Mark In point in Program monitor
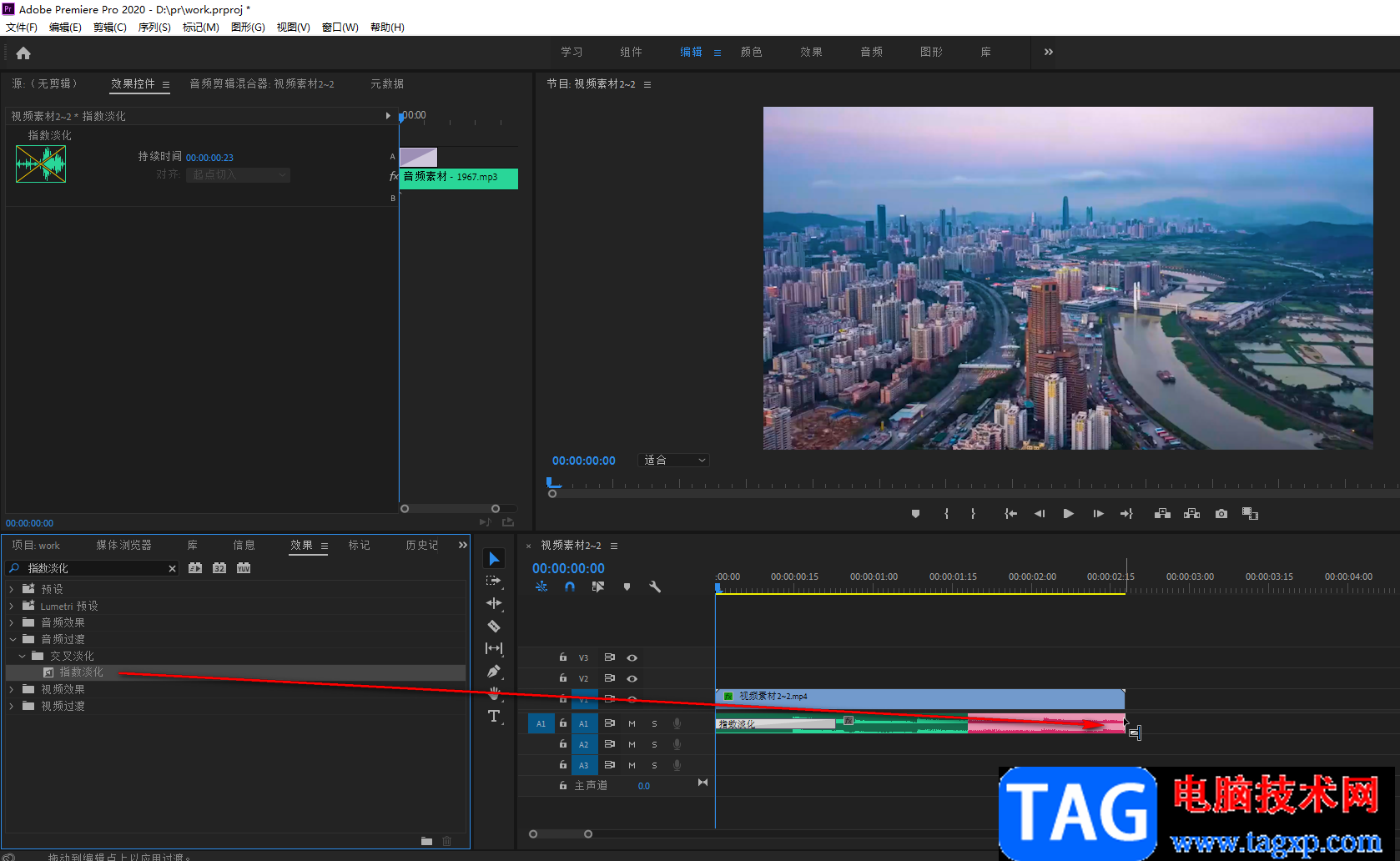 point(946,514)
